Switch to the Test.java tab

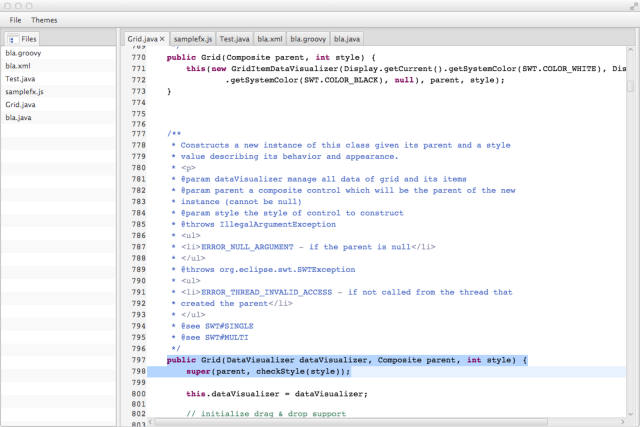pyautogui.click(x=234, y=39)
